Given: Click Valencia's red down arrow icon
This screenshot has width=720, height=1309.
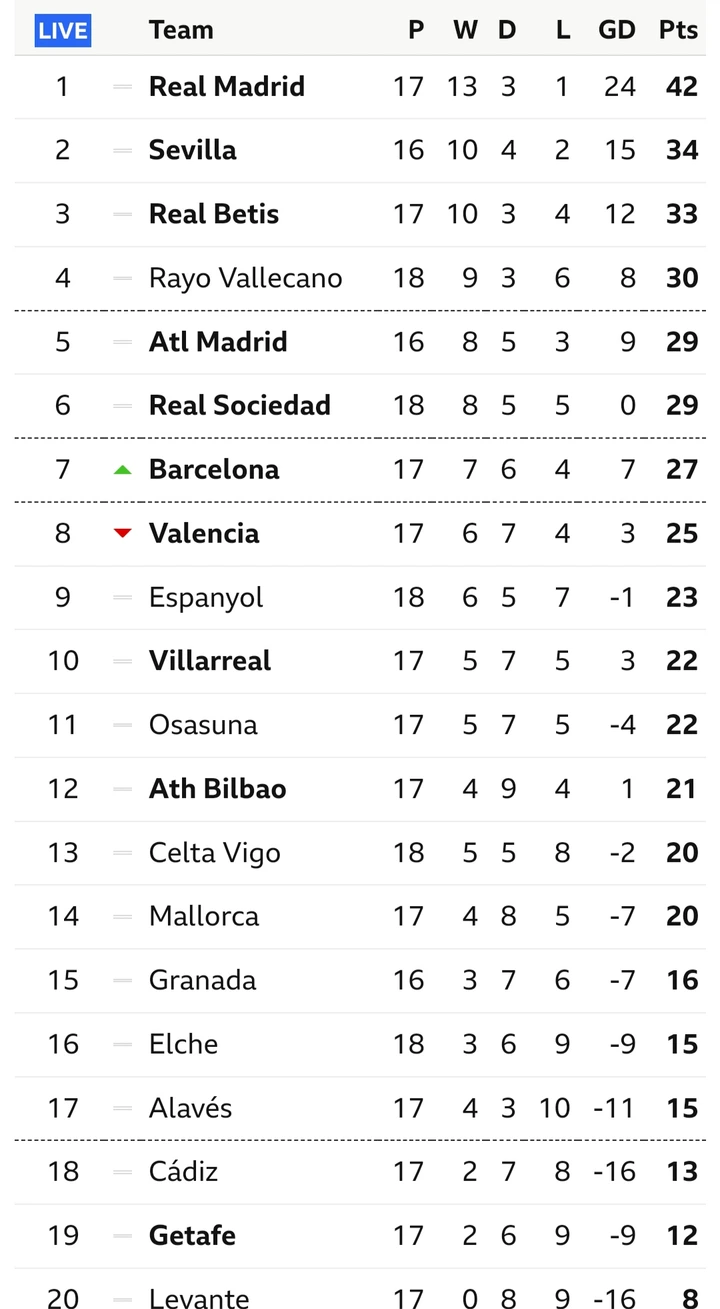Looking at the screenshot, I should (123, 533).
